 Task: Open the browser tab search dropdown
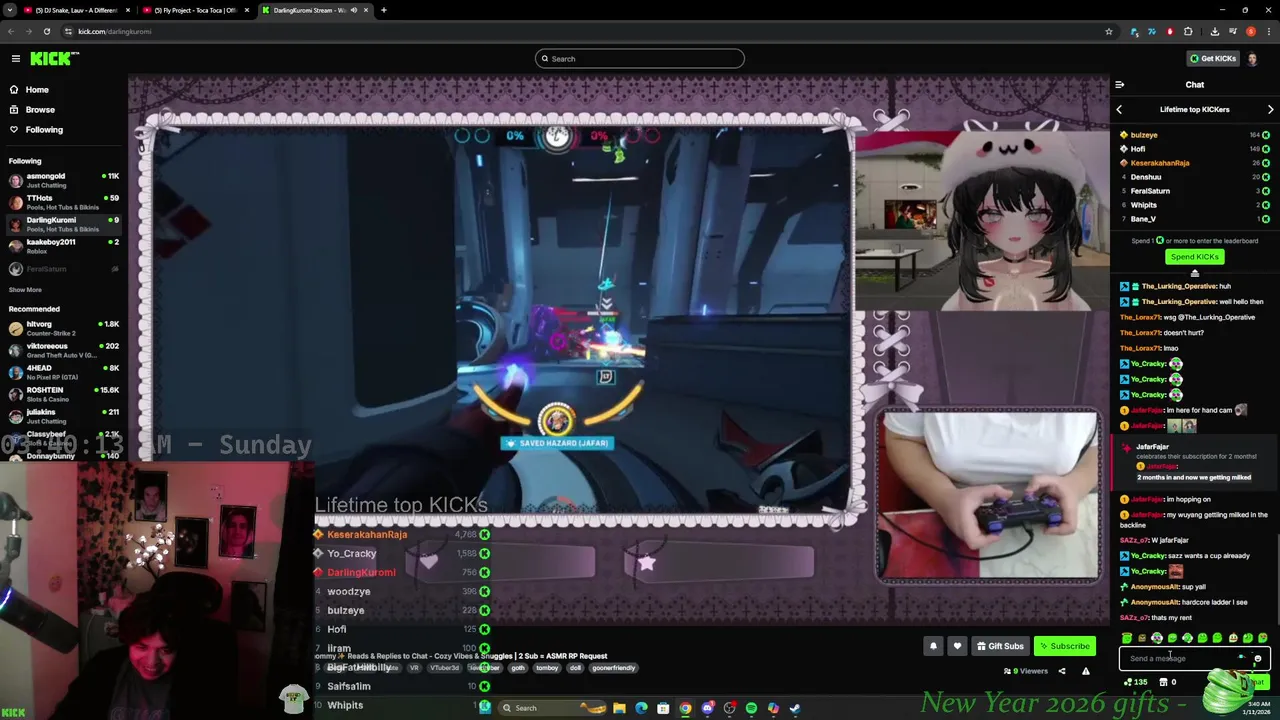point(10,10)
